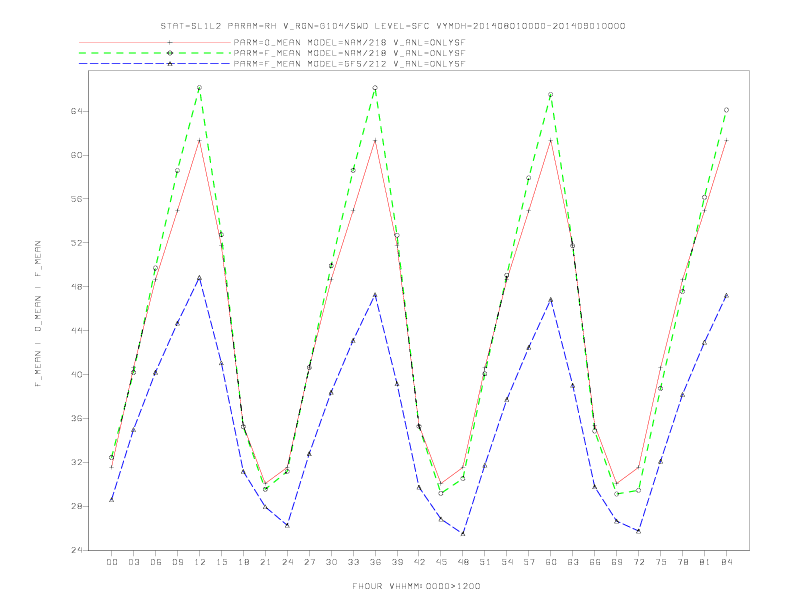Click x-axis tick label 63

573,562
